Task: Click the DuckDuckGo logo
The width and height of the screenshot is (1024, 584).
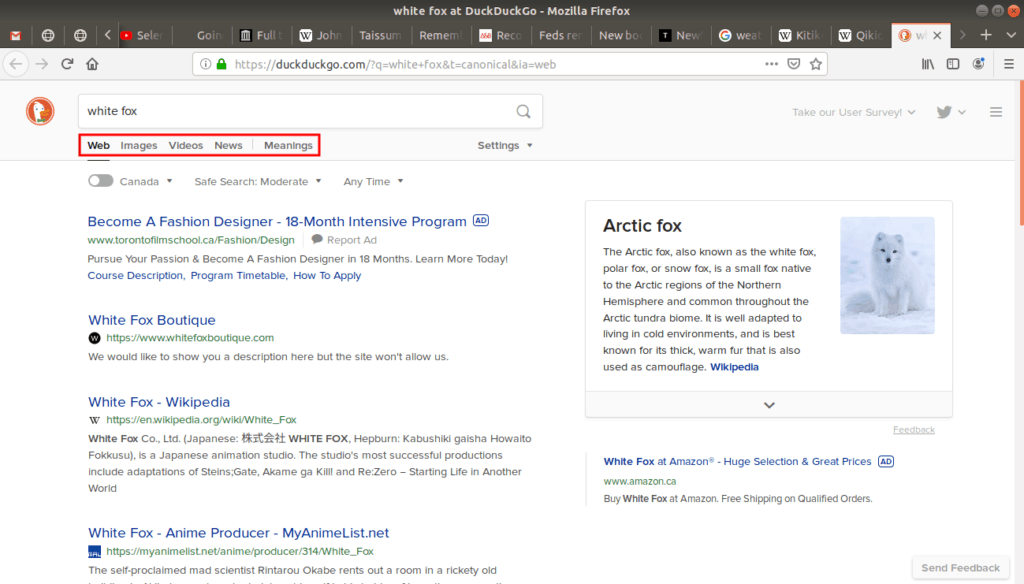Action: (40, 111)
